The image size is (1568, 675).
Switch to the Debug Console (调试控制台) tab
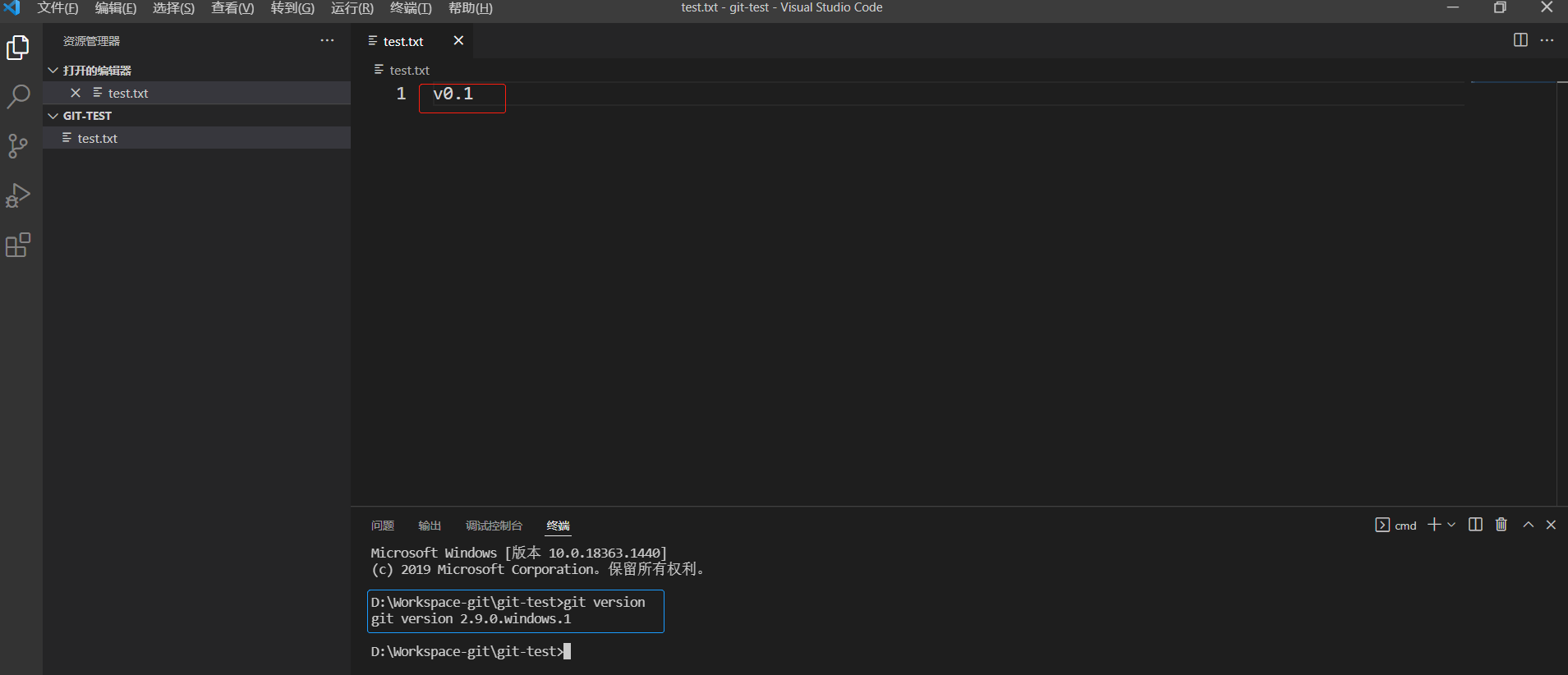tap(494, 526)
